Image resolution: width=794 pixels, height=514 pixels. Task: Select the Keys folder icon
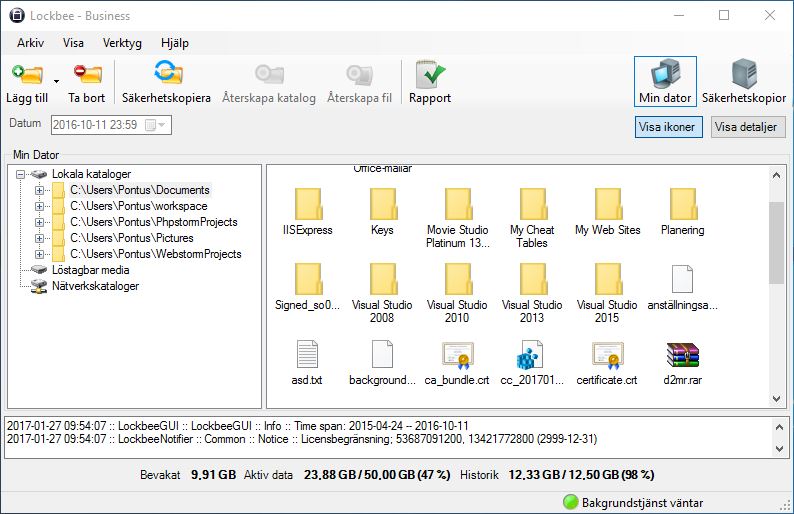tap(383, 204)
